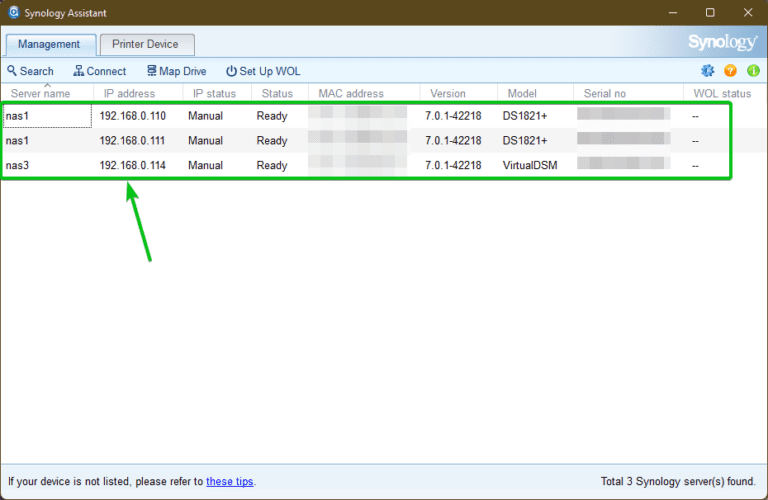Sort by WOL status column header

[725, 94]
